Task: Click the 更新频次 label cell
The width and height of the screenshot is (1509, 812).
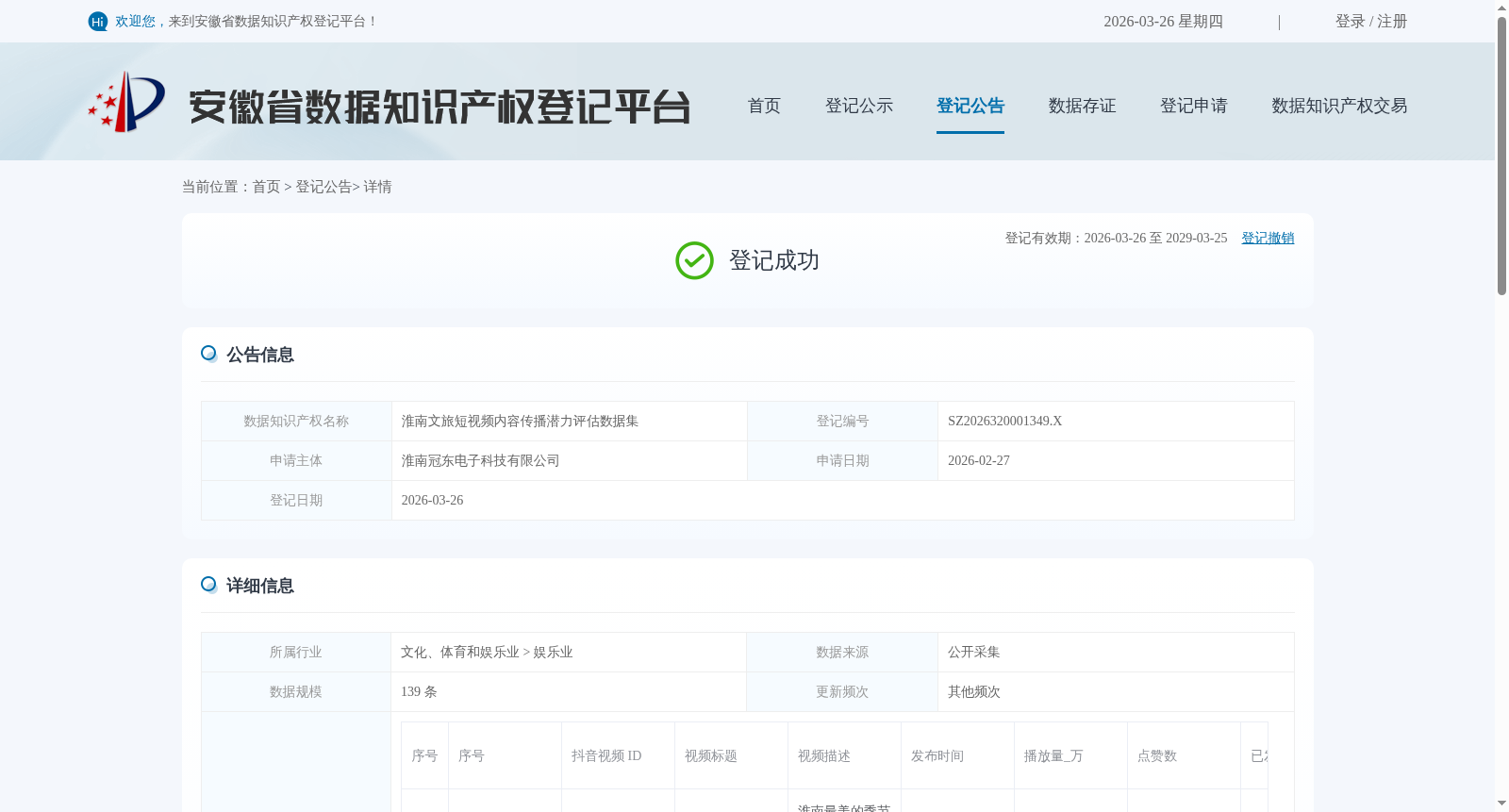Action: pyautogui.click(x=842, y=692)
